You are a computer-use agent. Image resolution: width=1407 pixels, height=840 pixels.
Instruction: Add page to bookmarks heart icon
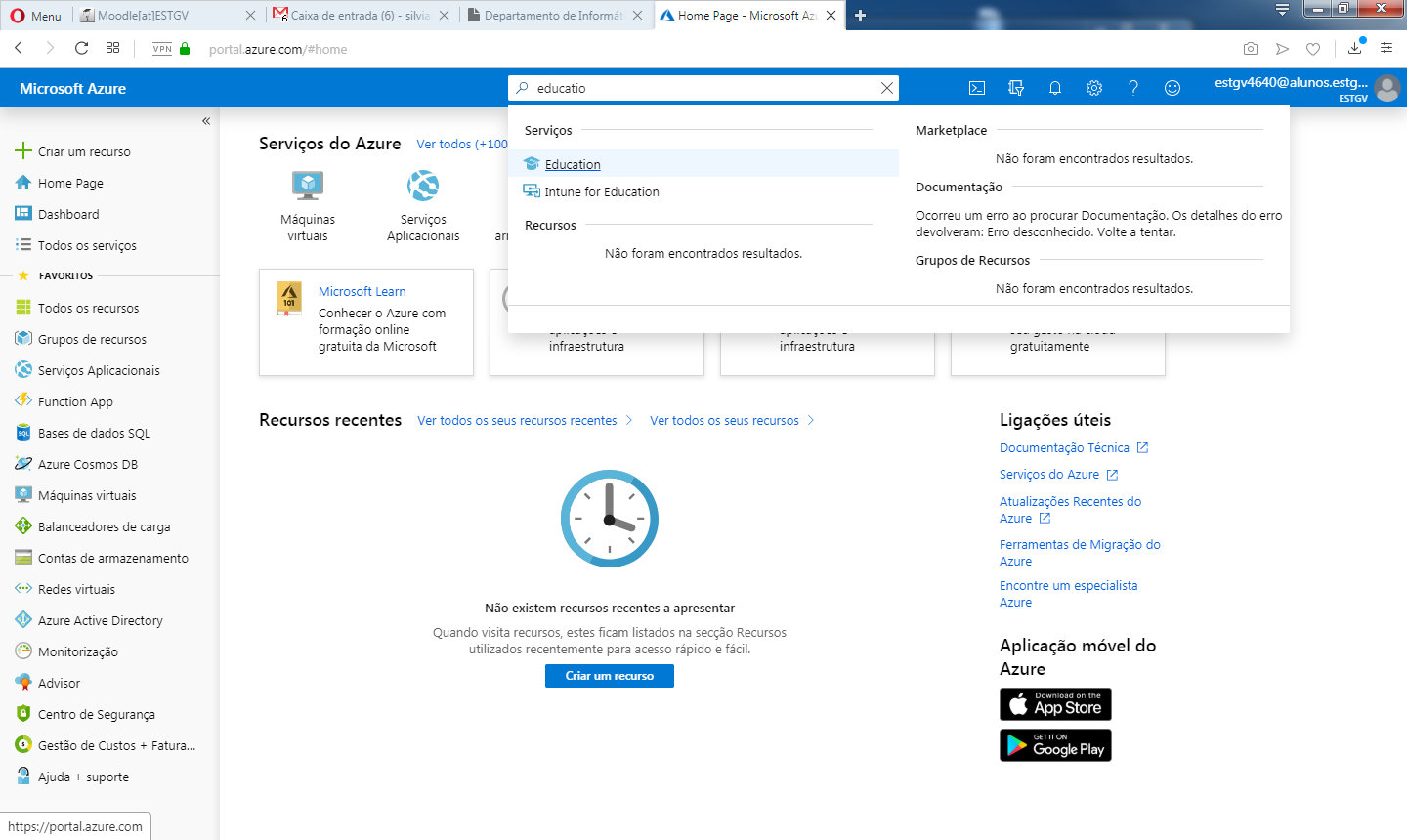pos(1313,49)
